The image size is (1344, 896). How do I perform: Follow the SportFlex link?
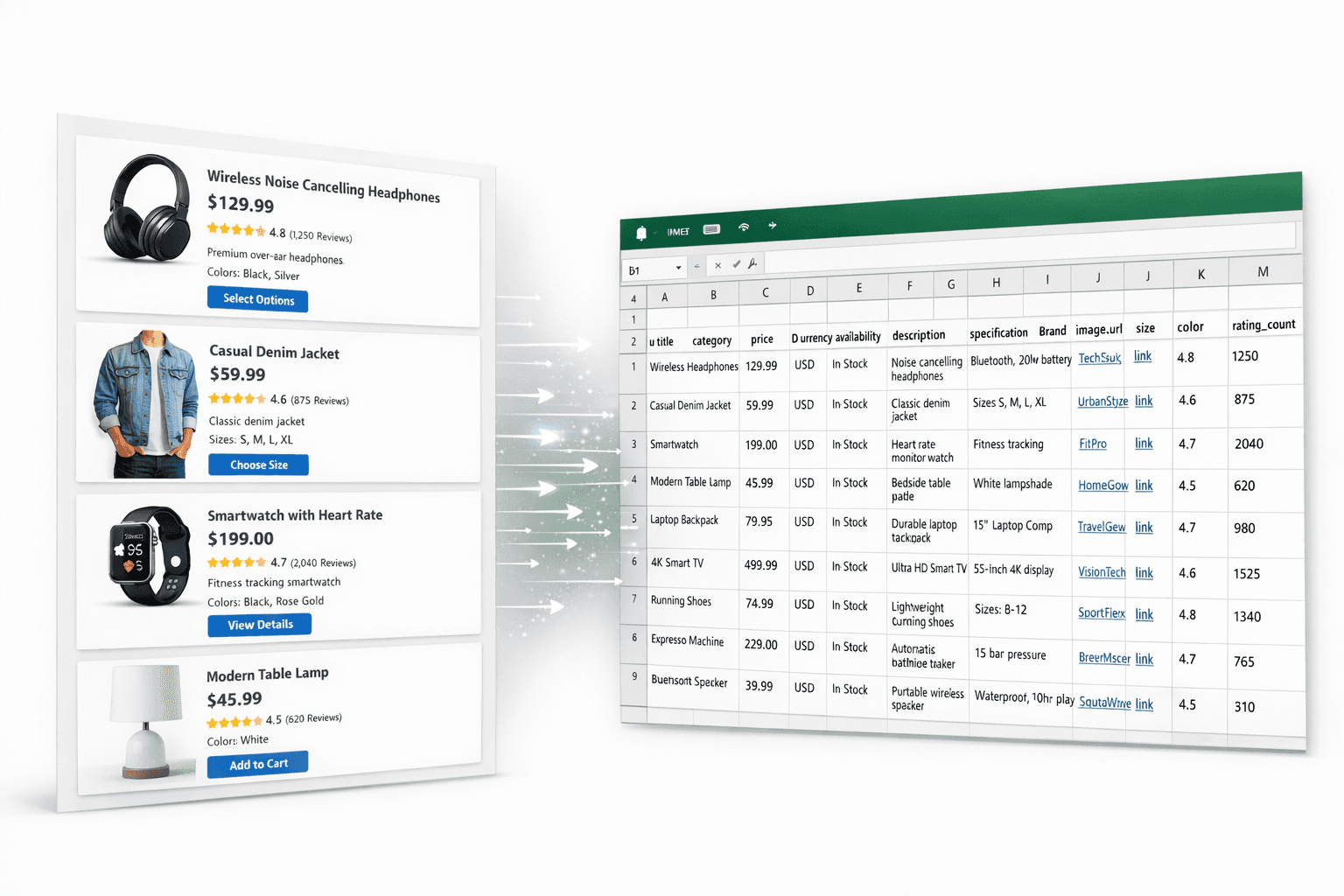(1102, 612)
